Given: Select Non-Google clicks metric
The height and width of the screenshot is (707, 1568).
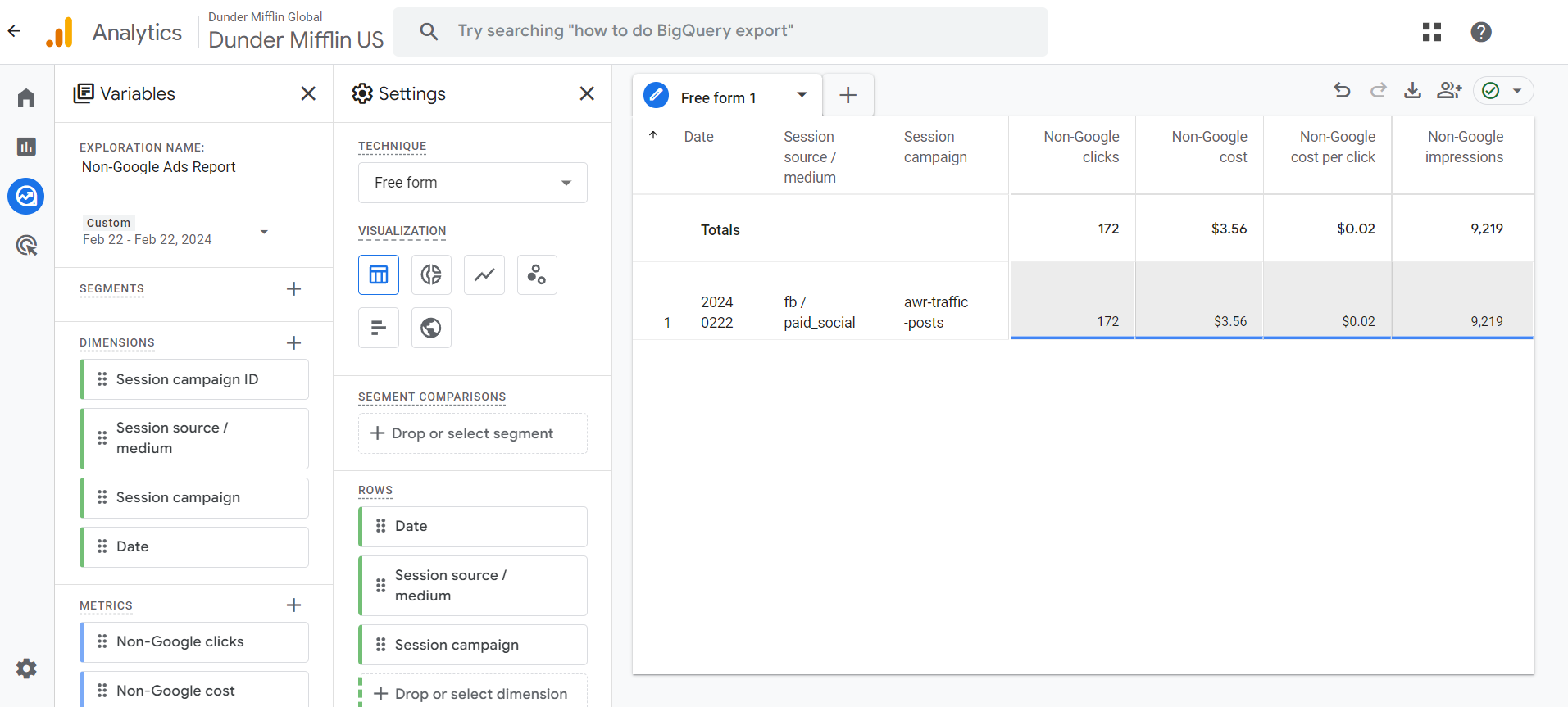Looking at the screenshot, I should 194,641.
